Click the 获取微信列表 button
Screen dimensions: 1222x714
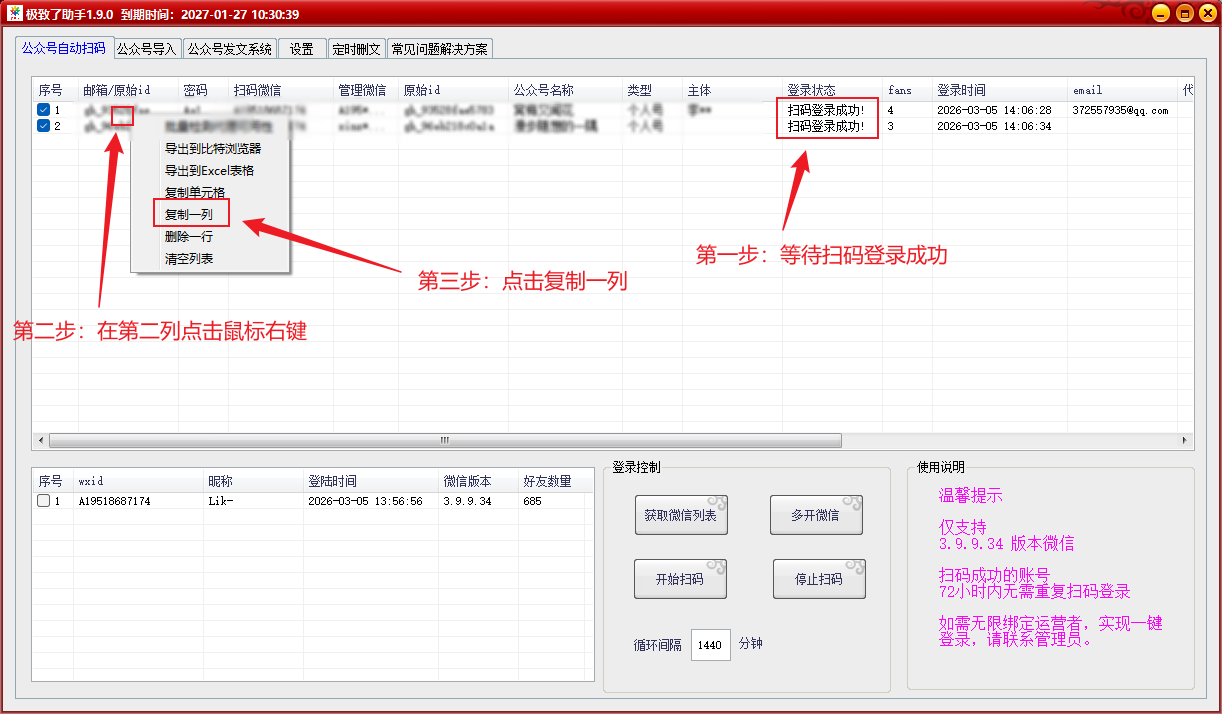[680, 516]
